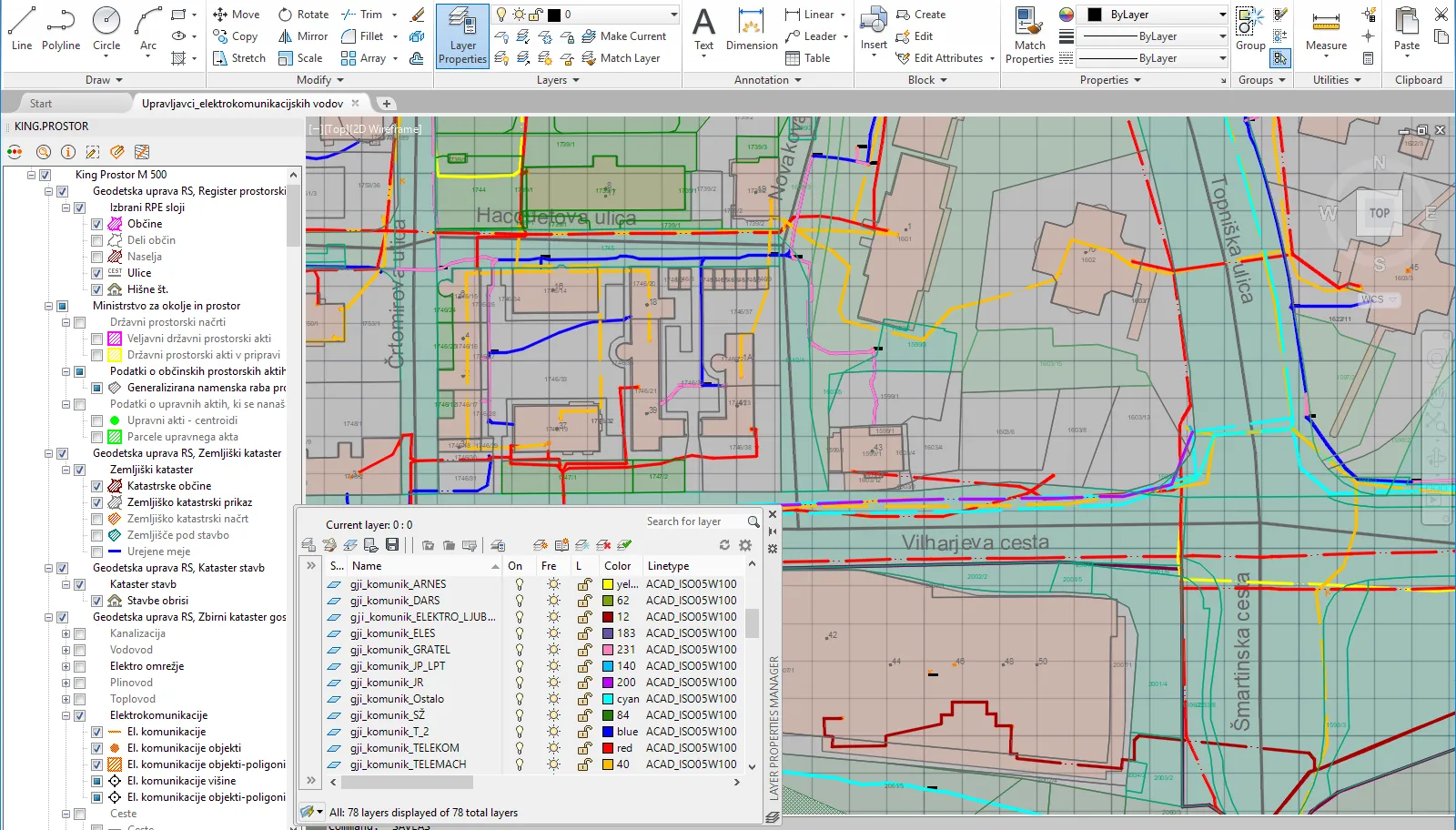Select the Dimension annotation tool
1456x830 pixels.
coord(751,28)
